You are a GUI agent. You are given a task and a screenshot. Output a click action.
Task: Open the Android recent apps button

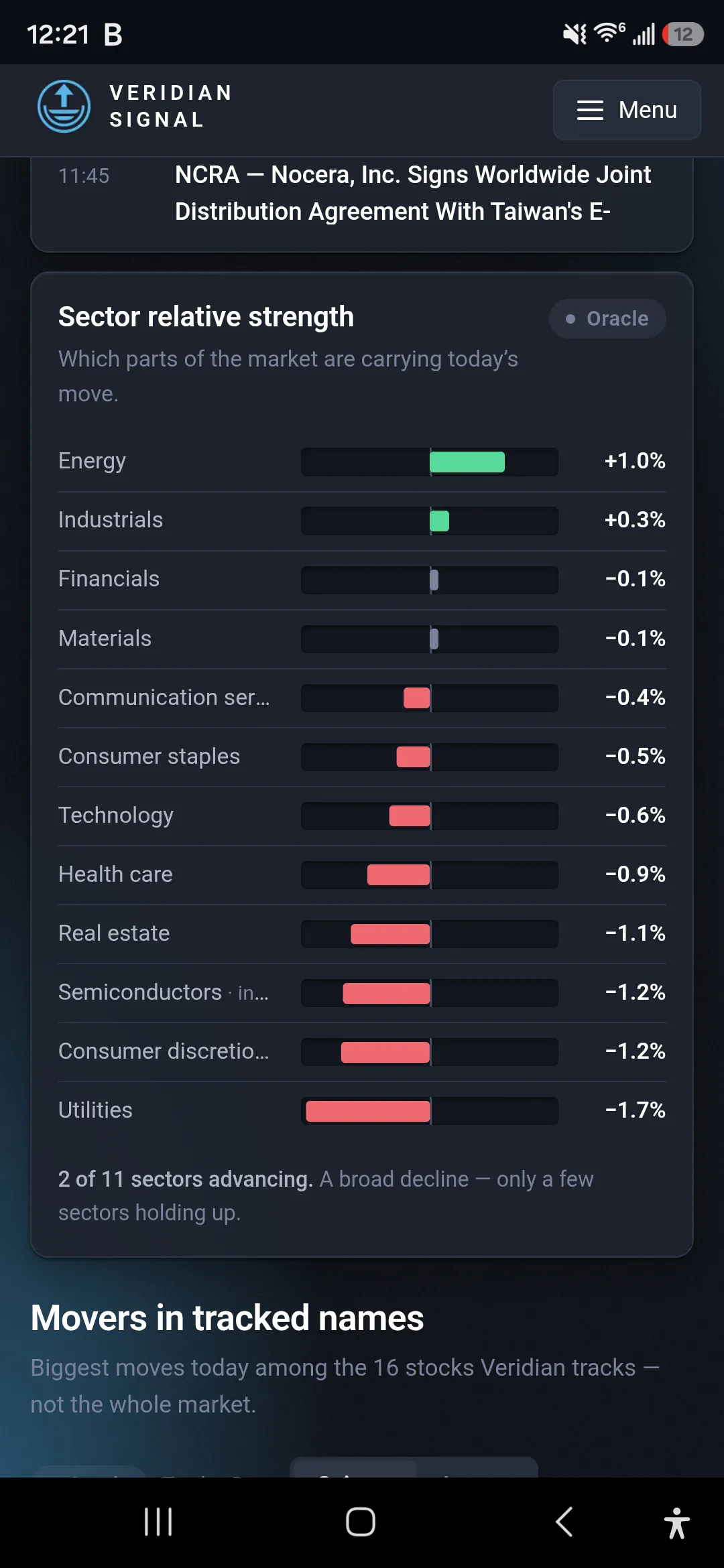pyautogui.click(x=158, y=1522)
